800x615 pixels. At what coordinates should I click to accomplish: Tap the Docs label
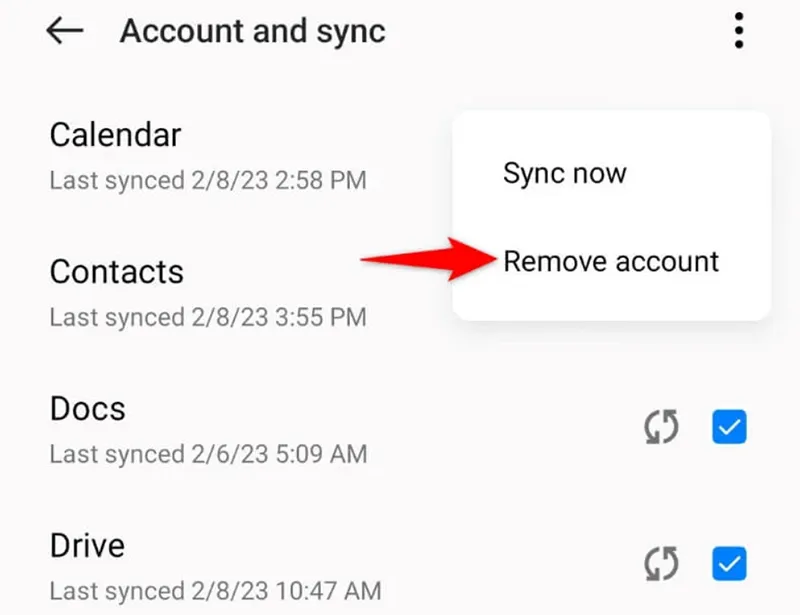(x=87, y=408)
